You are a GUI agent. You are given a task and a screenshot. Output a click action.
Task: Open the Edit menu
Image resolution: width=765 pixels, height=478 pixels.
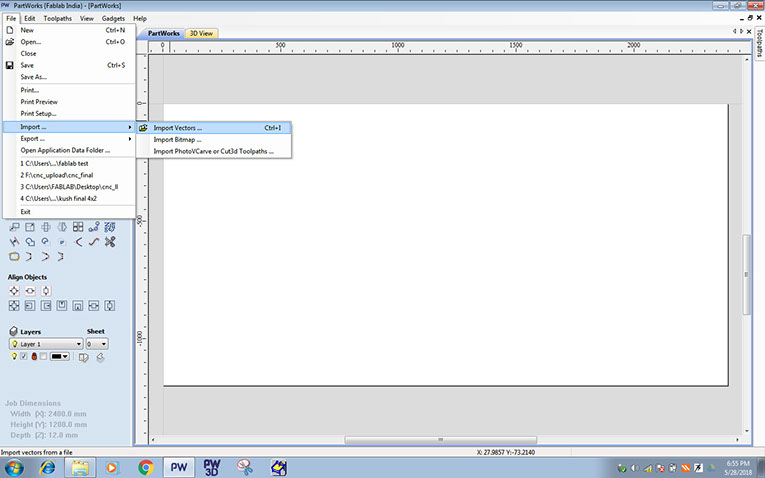click(30, 18)
